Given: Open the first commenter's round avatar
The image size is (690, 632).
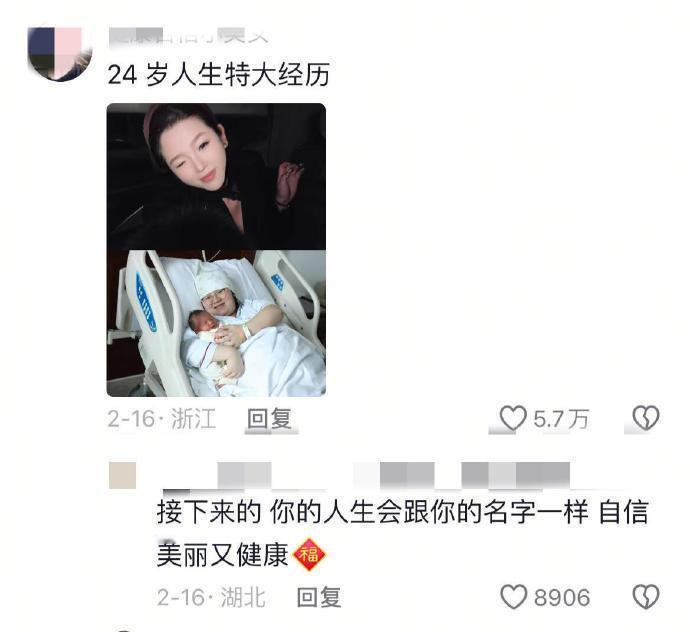Looking at the screenshot, I should point(60,54).
